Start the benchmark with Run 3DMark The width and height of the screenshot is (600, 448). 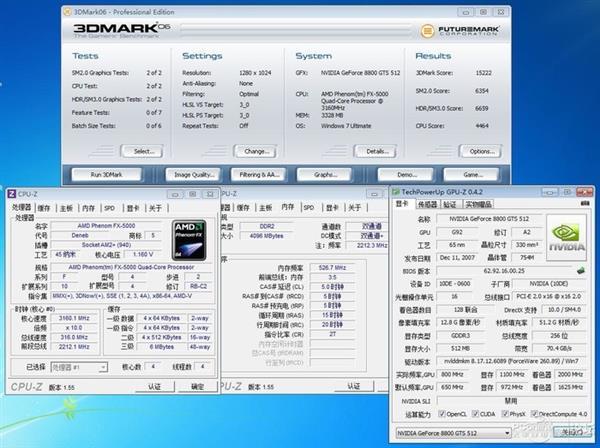coord(106,174)
